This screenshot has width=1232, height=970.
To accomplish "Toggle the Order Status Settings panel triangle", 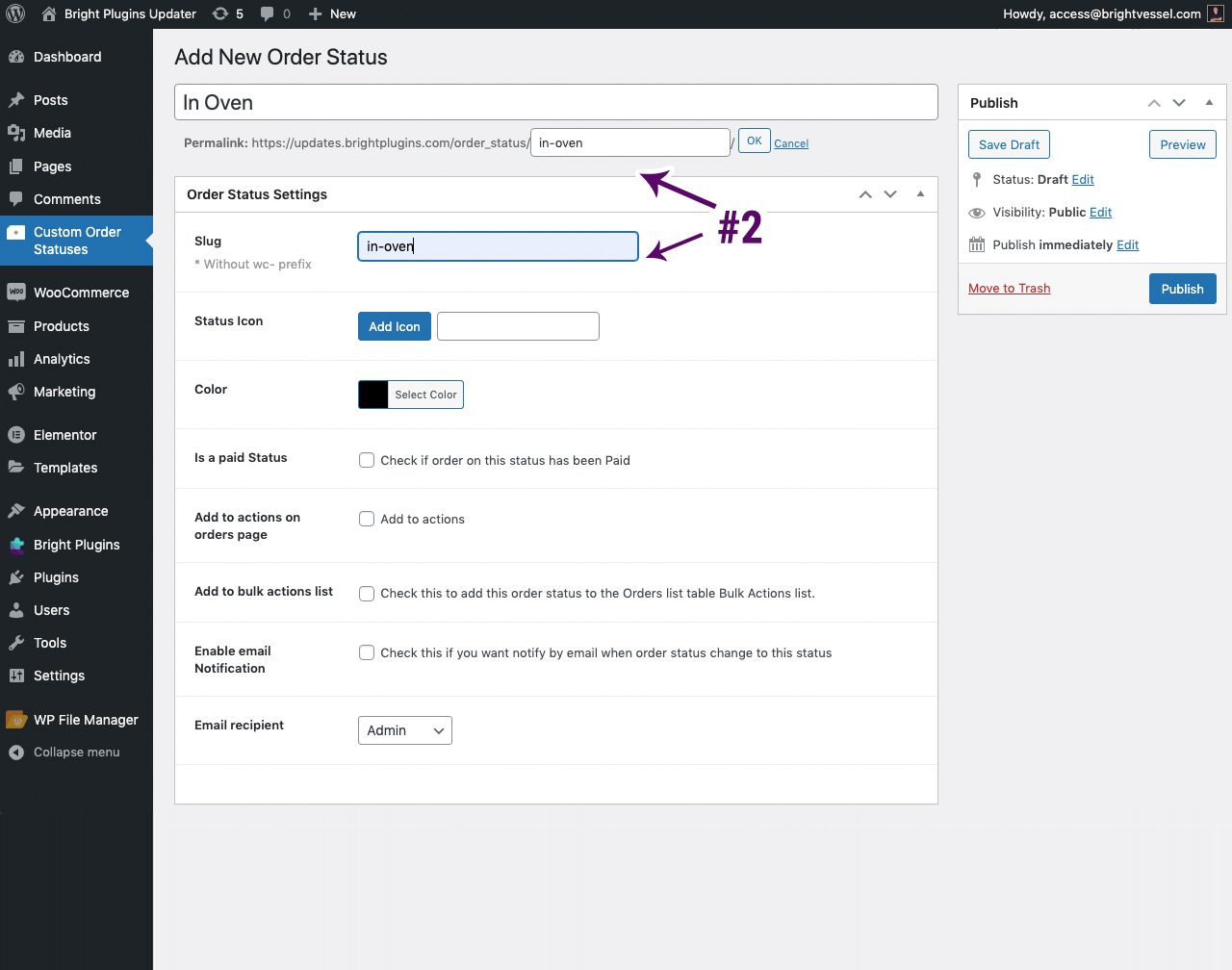I will pos(920,193).
